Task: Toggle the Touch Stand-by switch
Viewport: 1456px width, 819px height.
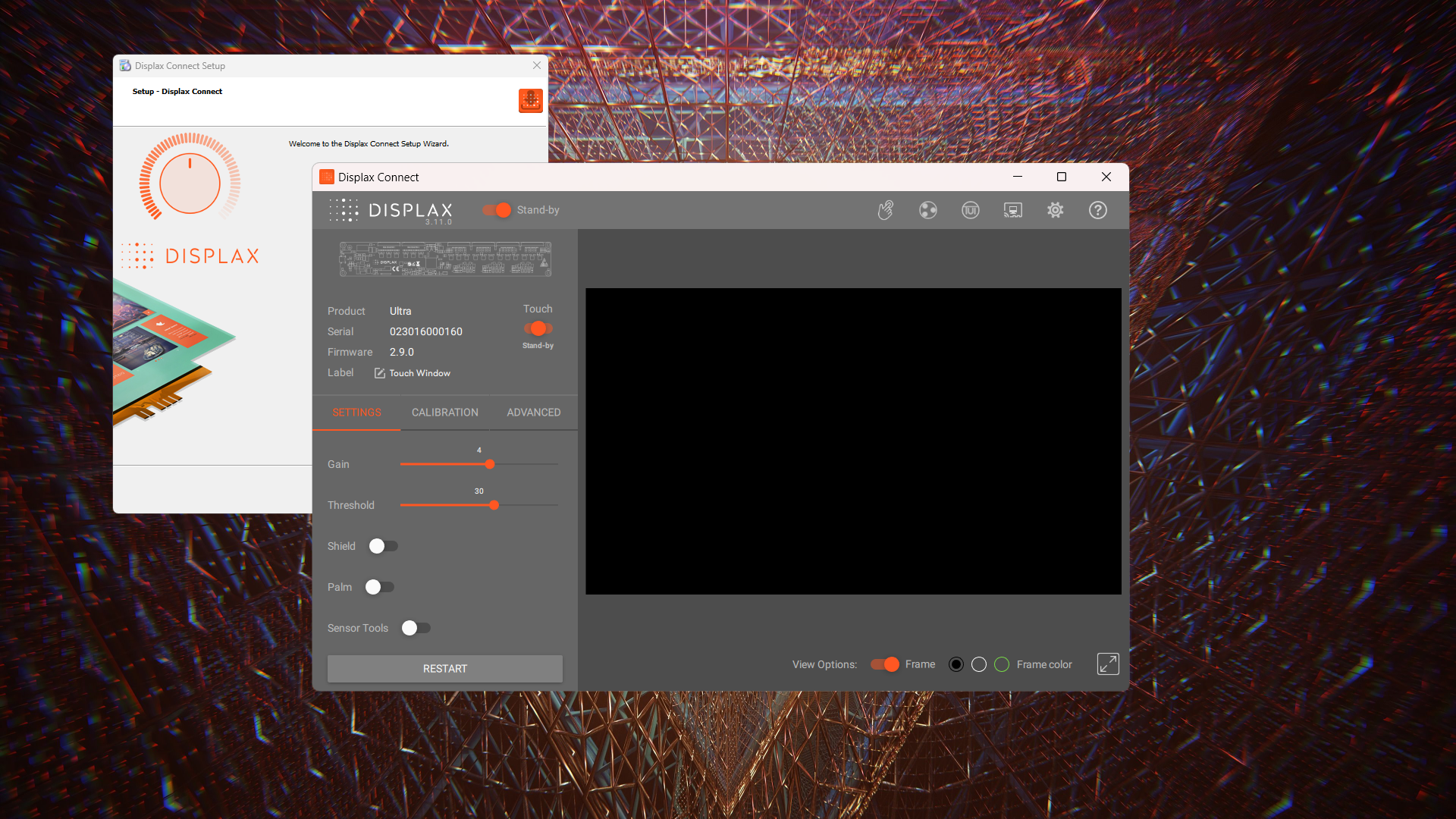Action: coord(538,328)
